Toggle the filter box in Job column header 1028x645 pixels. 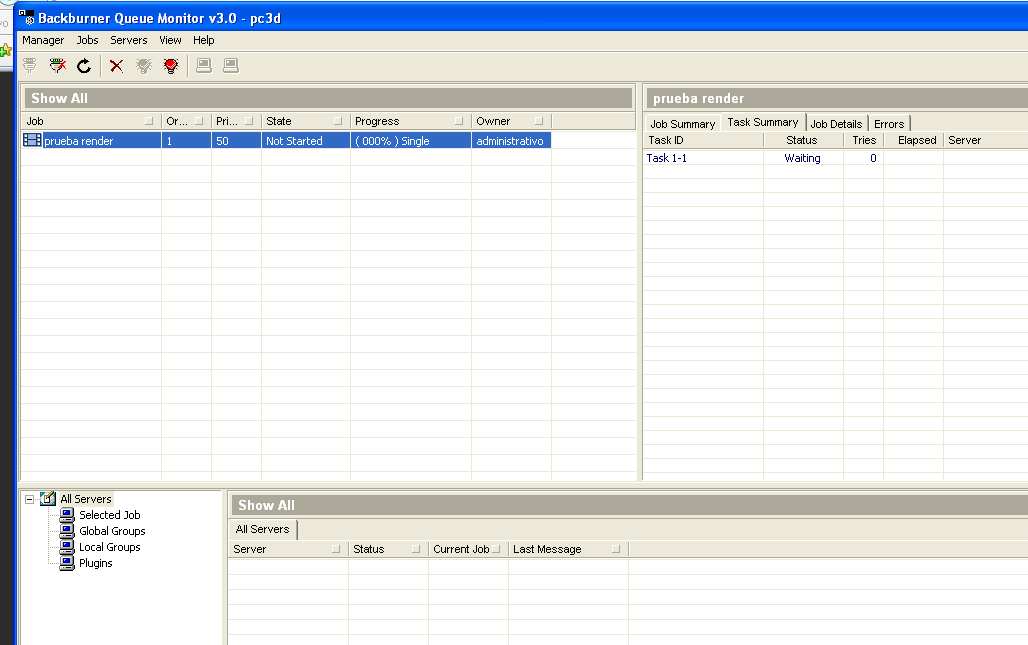click(149, 121)
